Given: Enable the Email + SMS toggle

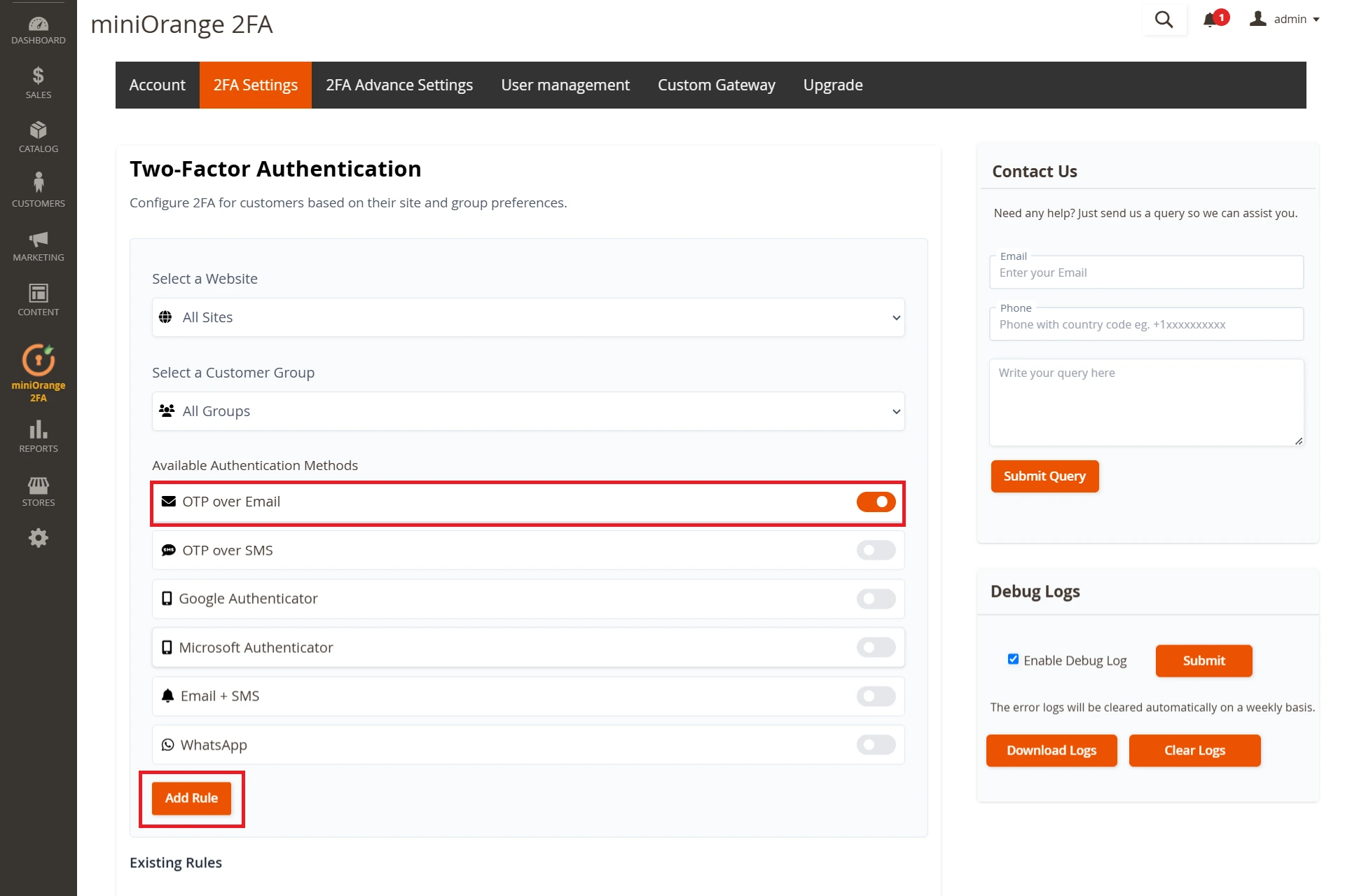Looking at the screenshot, I should [876, 696].
